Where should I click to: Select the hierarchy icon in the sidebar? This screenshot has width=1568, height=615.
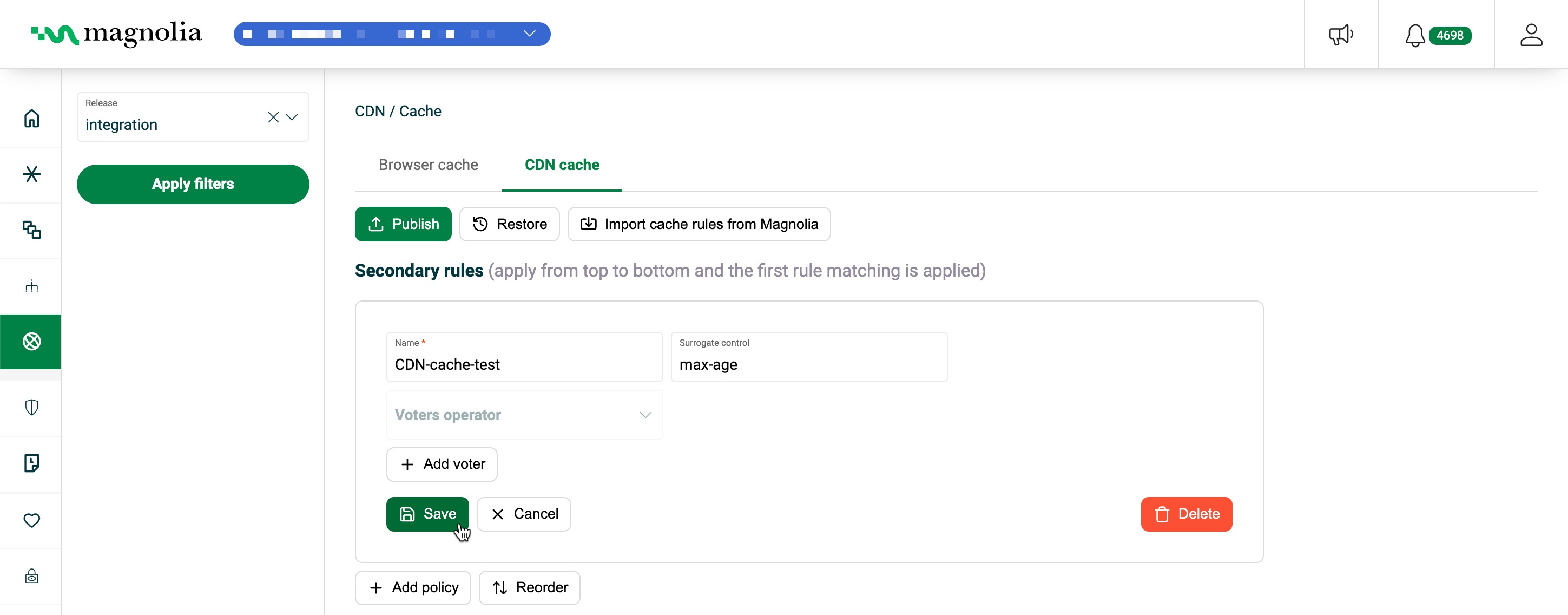(31, 286)
